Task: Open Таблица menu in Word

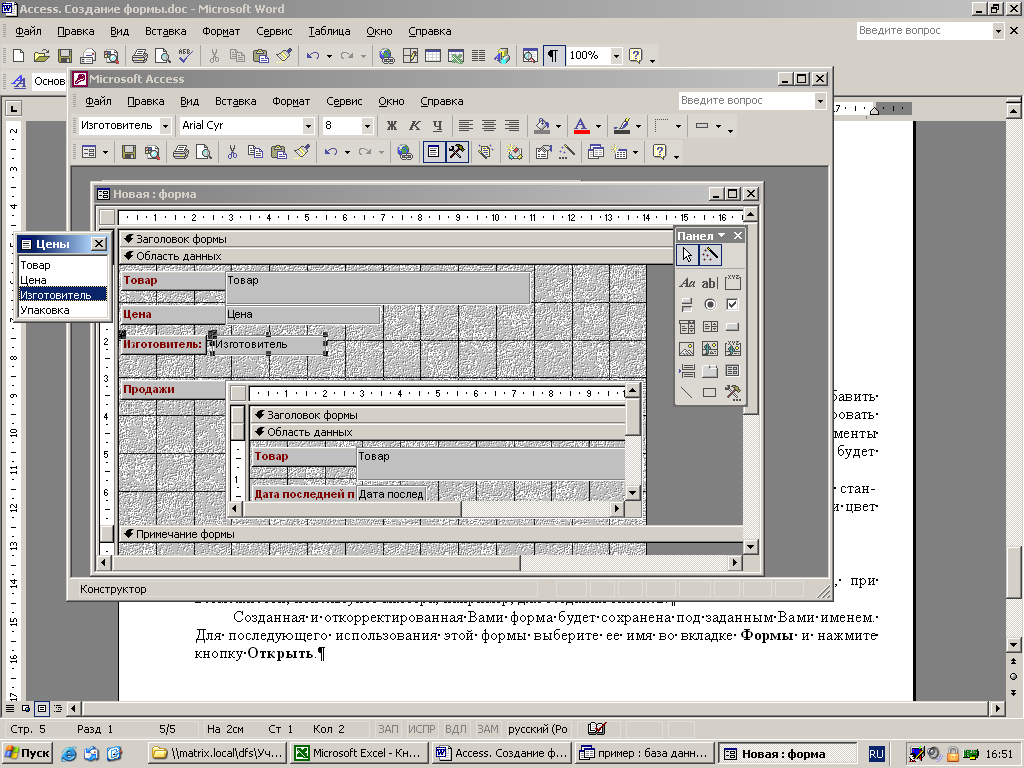Action: [x=329, y=31]
